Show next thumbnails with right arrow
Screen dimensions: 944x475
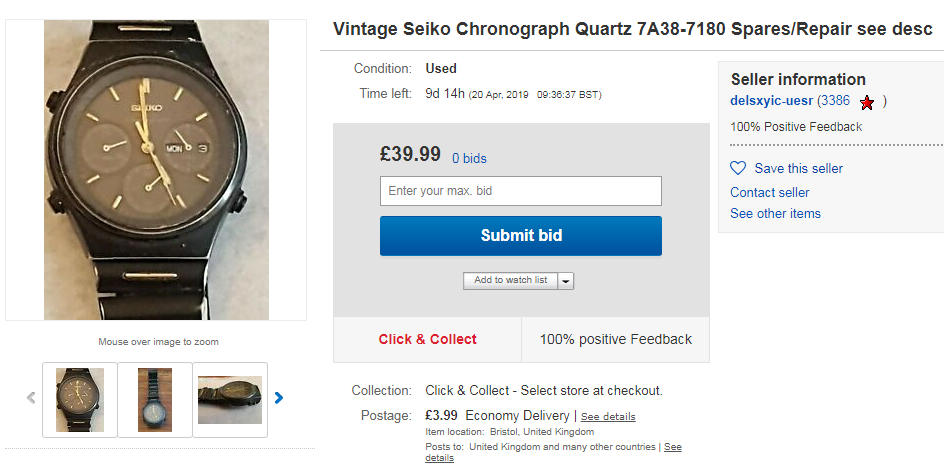[x=279, y=398]
